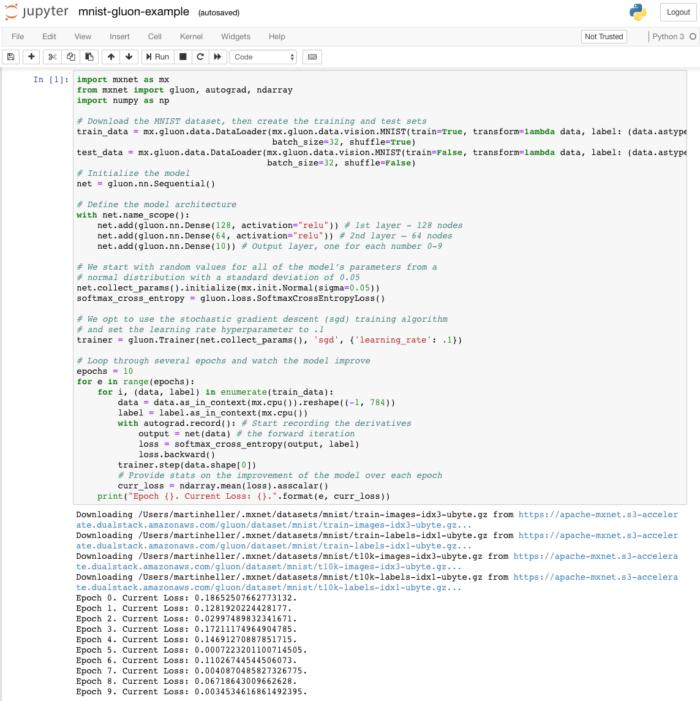Insert a cell below with plus icon
The width and height of the screenshot is (700, 701).
31,57
